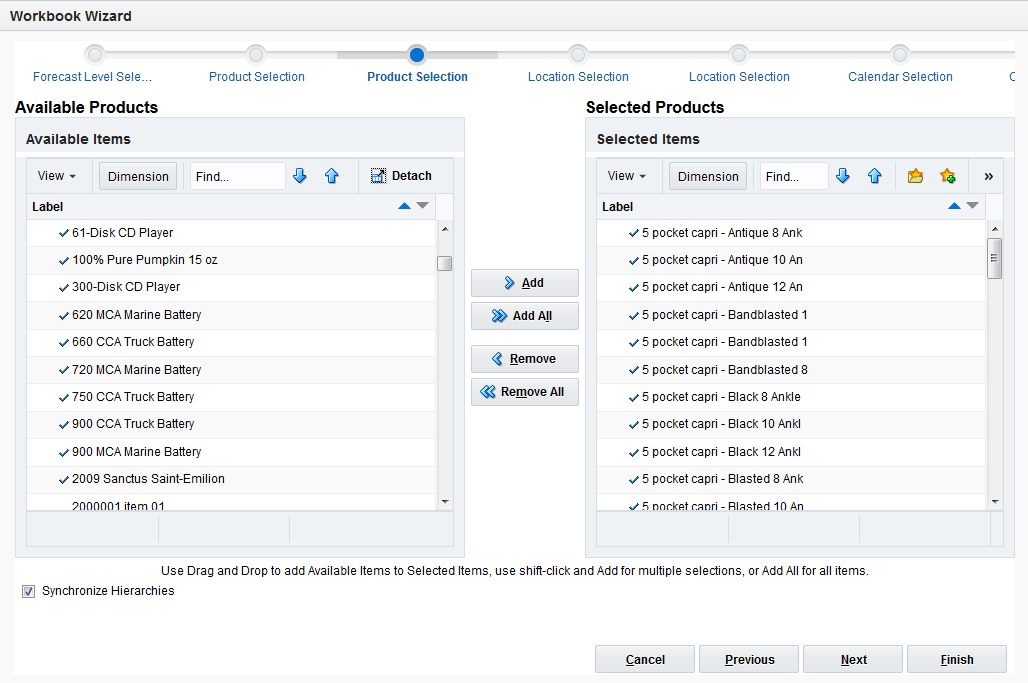Select 620 MCA Marine Battery item
1028x683 pixels.
231,315
